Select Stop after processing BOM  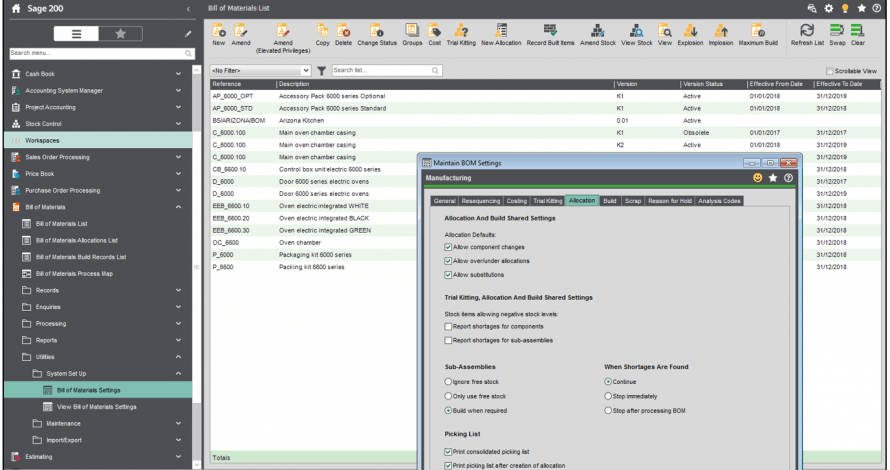pyautogui.click(x=608, y=410)
